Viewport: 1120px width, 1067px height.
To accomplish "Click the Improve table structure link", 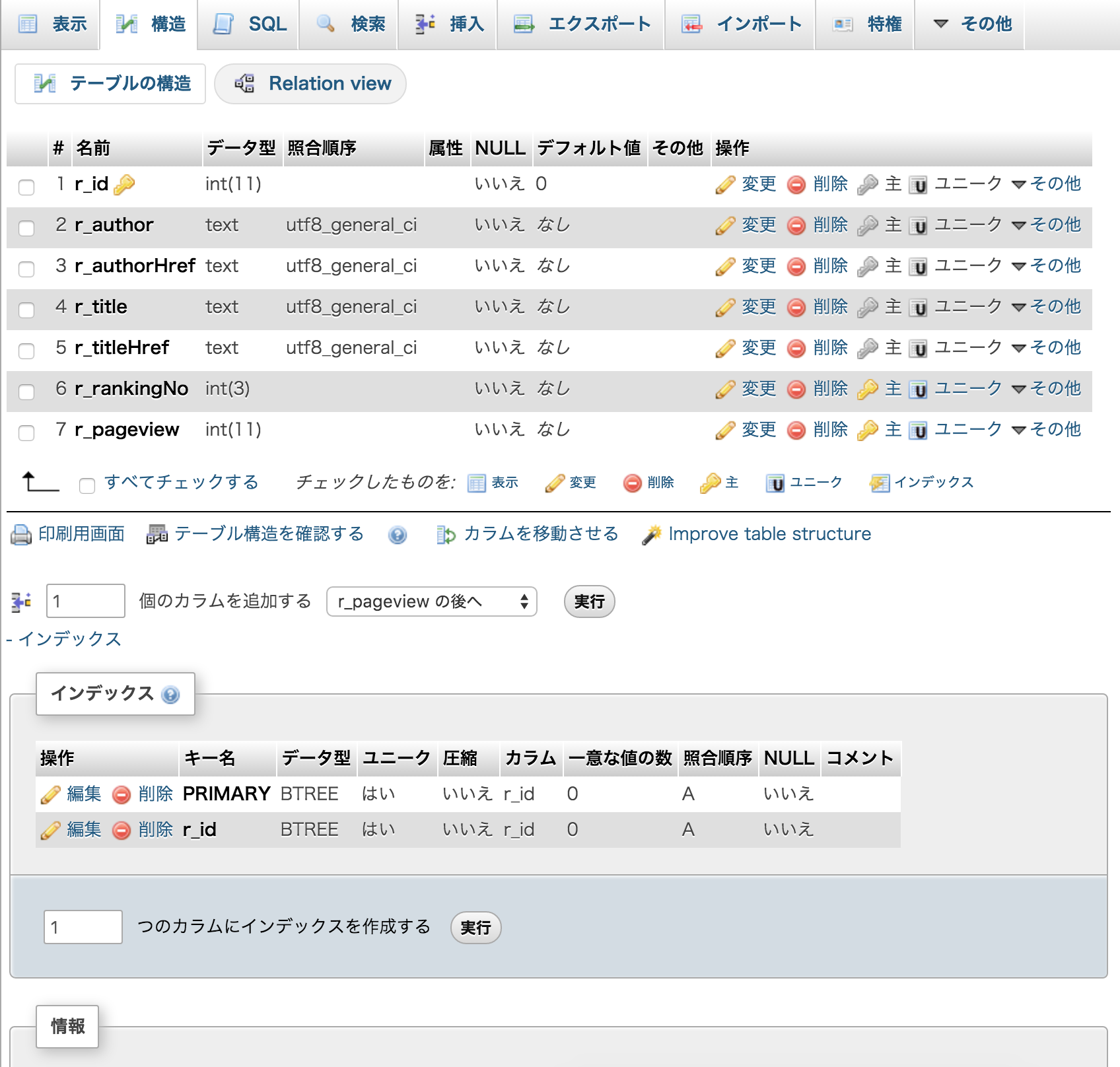I will (x=769, y=533).
